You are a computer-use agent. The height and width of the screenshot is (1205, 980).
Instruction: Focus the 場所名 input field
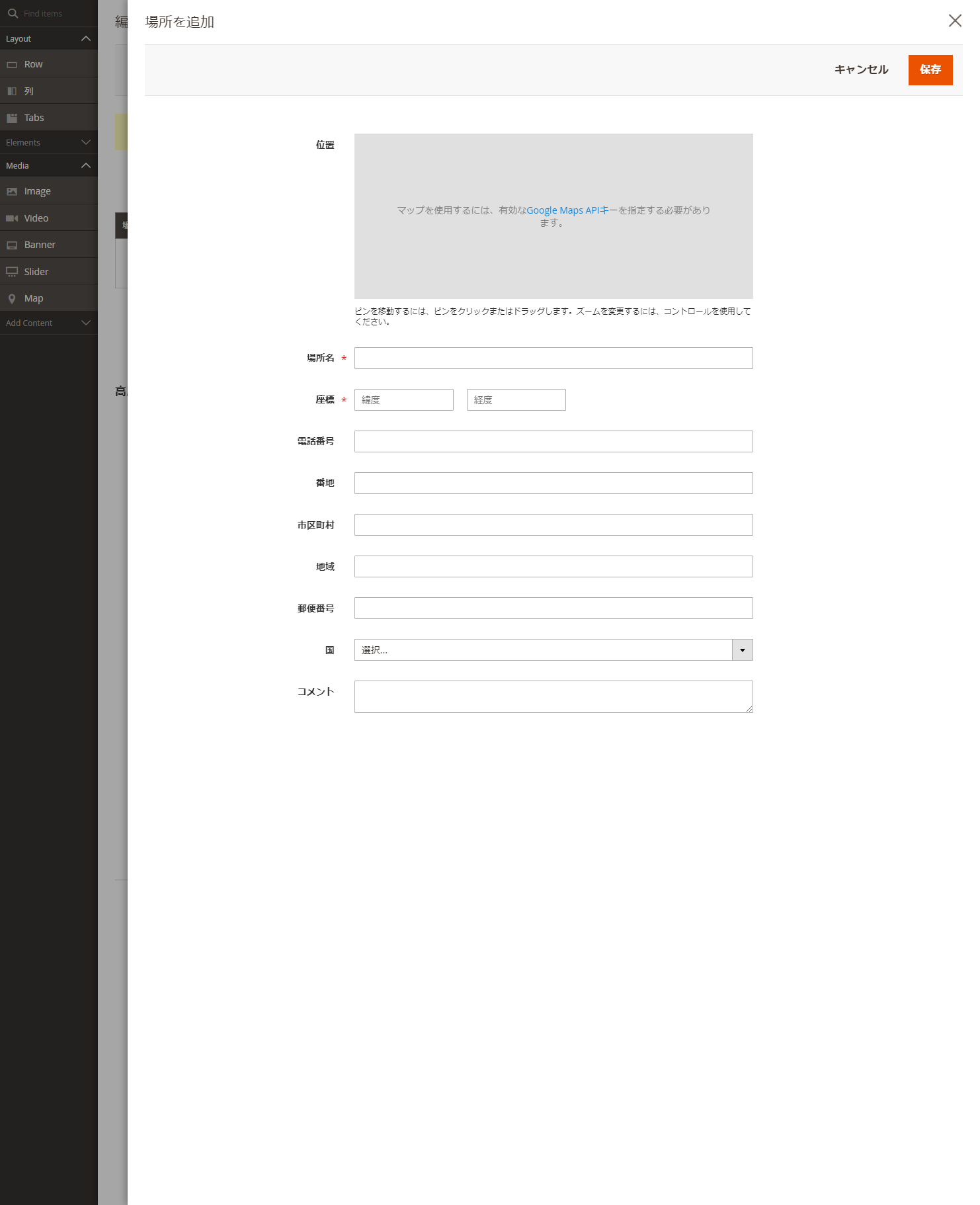coord(553,358)
